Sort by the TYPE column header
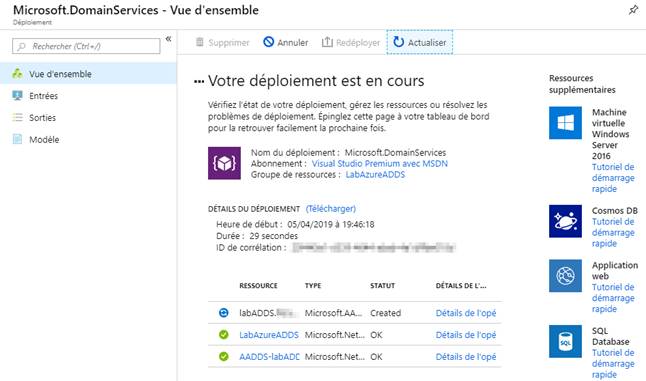The width and height of the screenshot is (646, 381). (313, 285)
